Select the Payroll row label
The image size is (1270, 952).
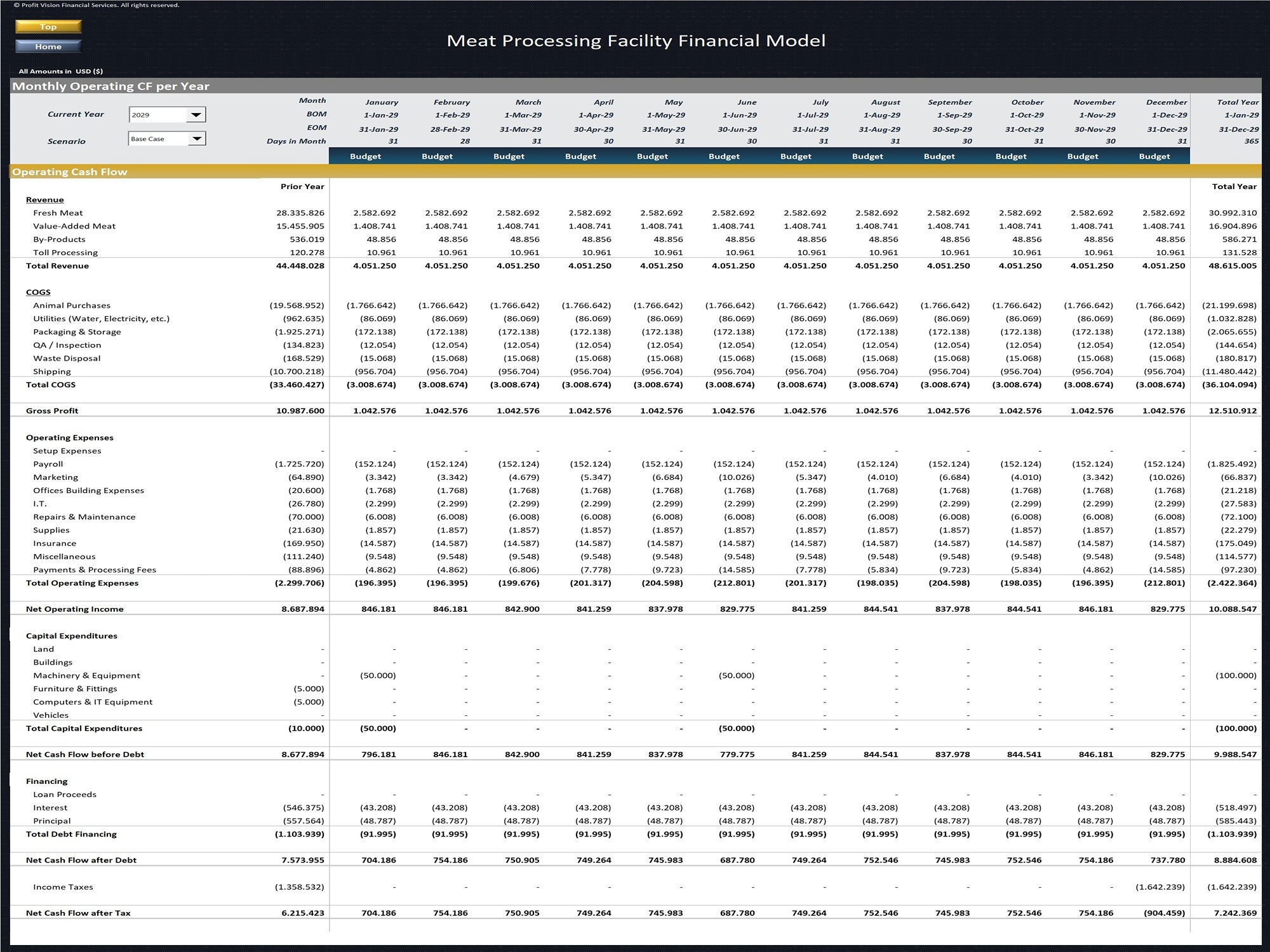(x=48, y=465)
